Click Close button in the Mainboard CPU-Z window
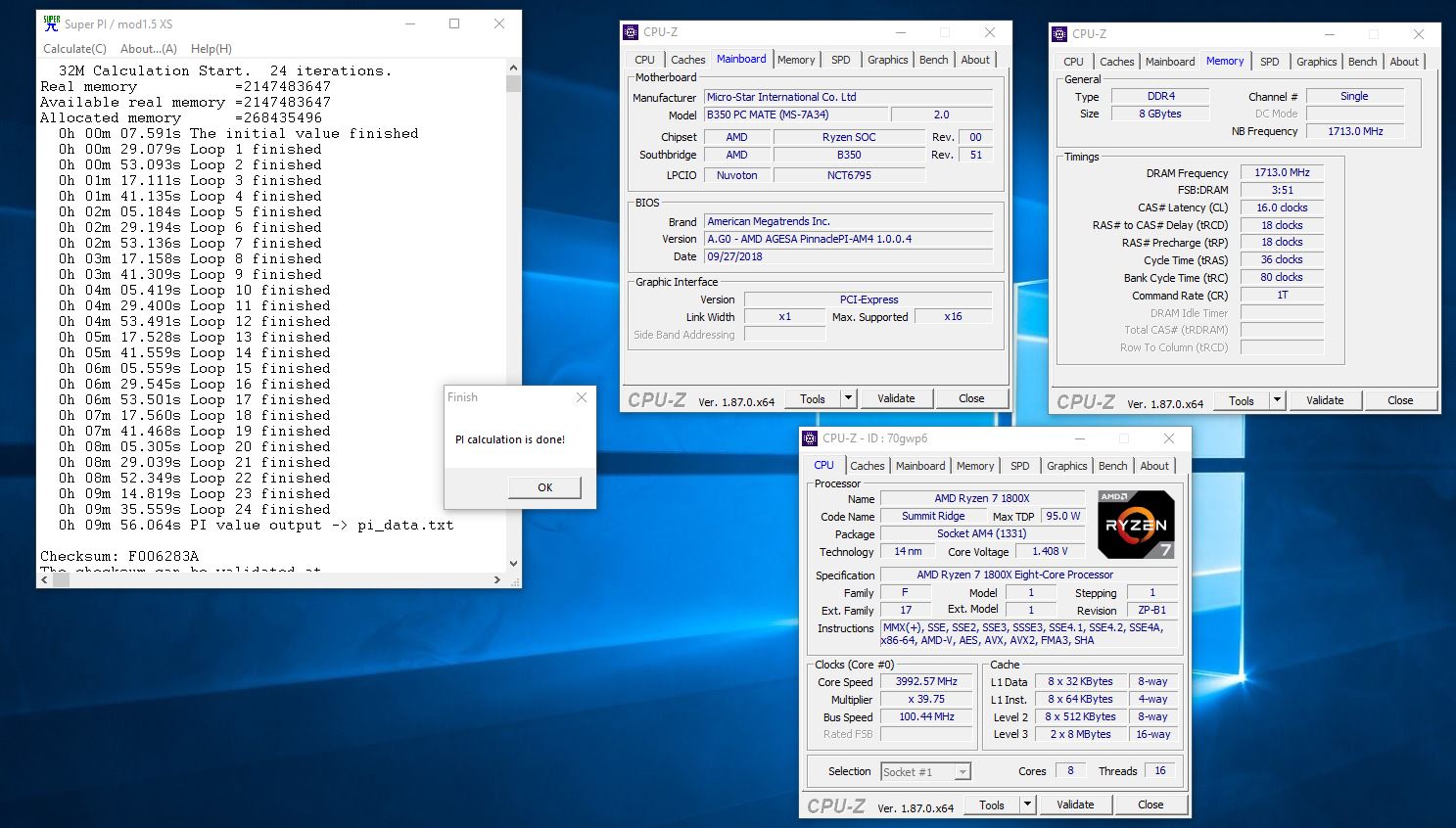The width and height of the screenshot is (1456, 828). point(971,398)
